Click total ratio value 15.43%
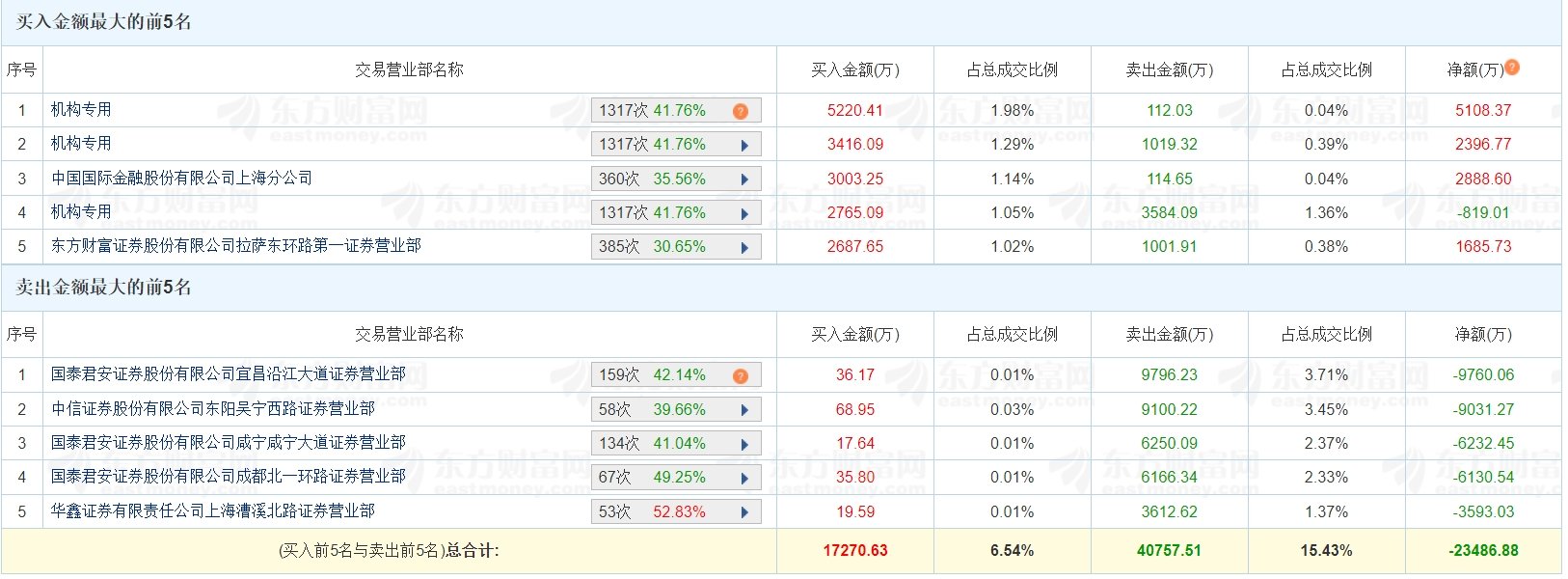 pyautogui.click(x=1326, y=551)
